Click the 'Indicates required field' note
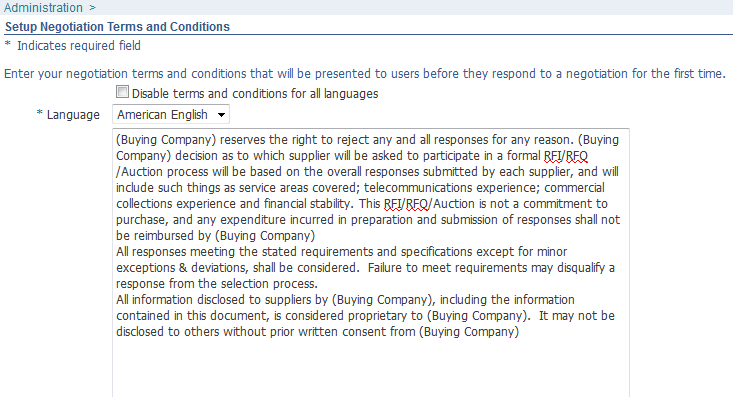Viewport: 733px width, 397px height. [x=79, y=46]
